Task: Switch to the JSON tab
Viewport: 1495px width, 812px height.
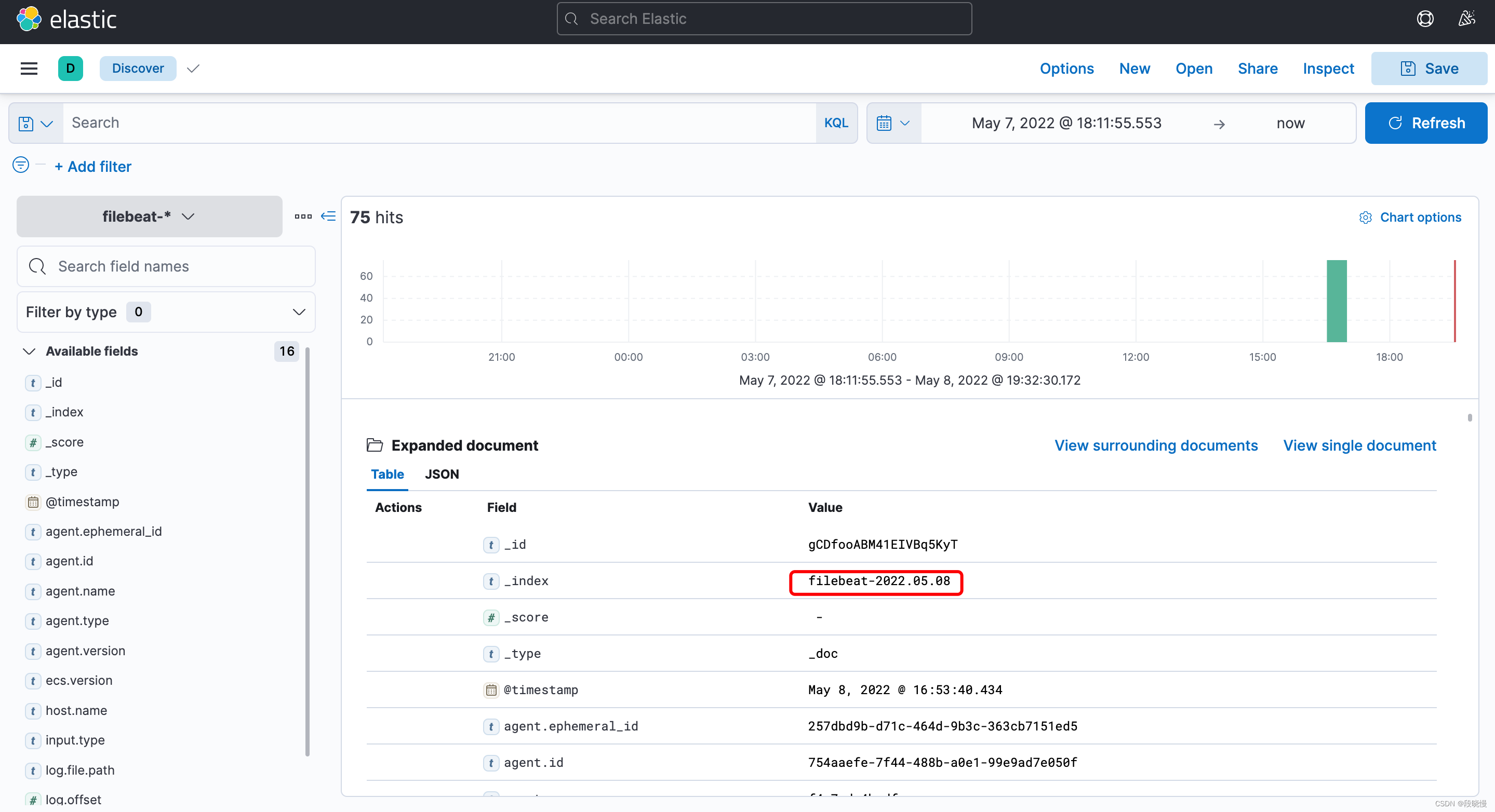Action: (x=442, y=475)
